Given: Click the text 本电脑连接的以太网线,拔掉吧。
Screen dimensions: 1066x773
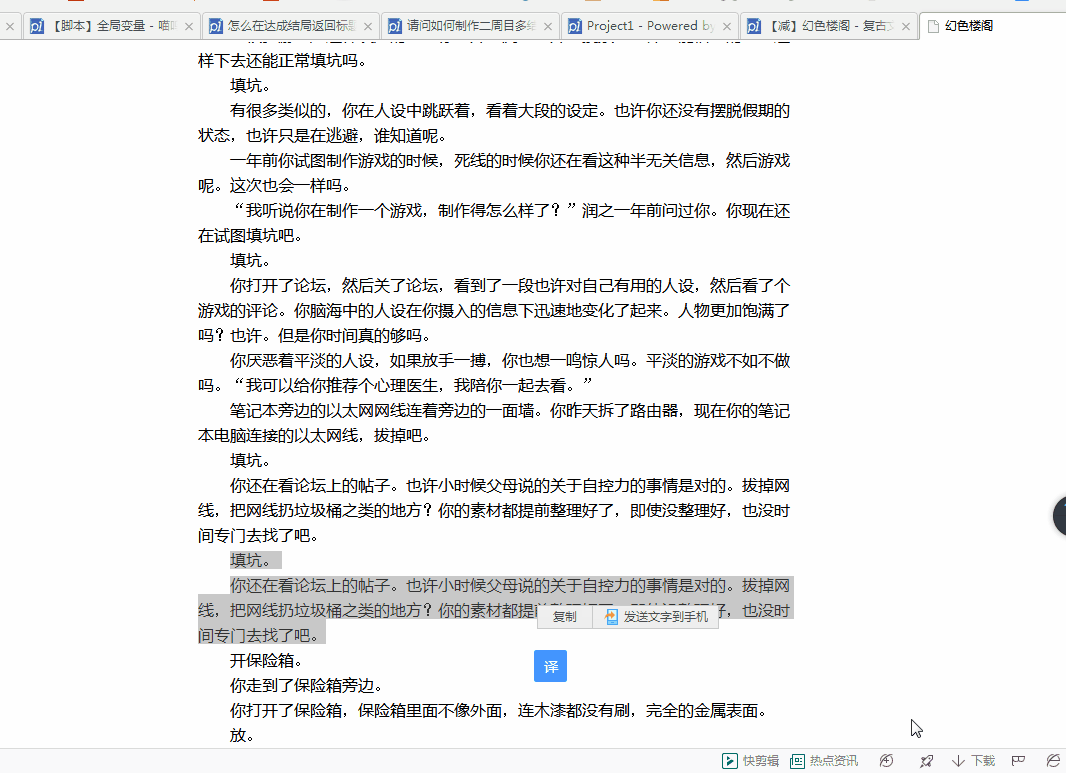Looking at the screenshot, I should [314, 436].
